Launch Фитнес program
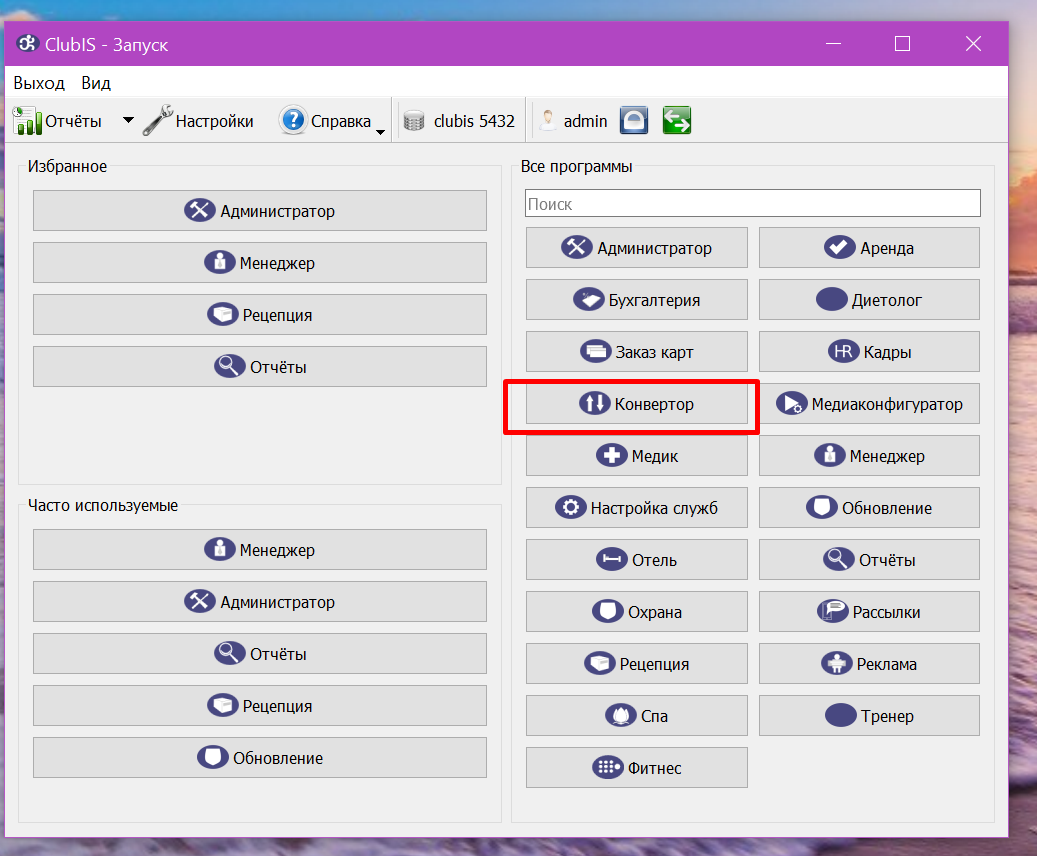This screenshot has width=1037, height=856. click(637, 767)
